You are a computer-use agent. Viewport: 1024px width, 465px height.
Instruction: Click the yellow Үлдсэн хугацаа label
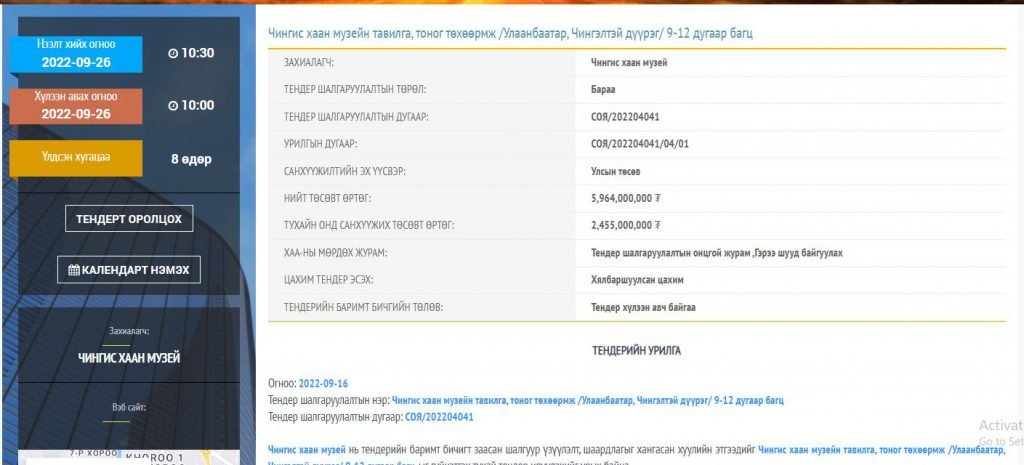tap(76, 157)
